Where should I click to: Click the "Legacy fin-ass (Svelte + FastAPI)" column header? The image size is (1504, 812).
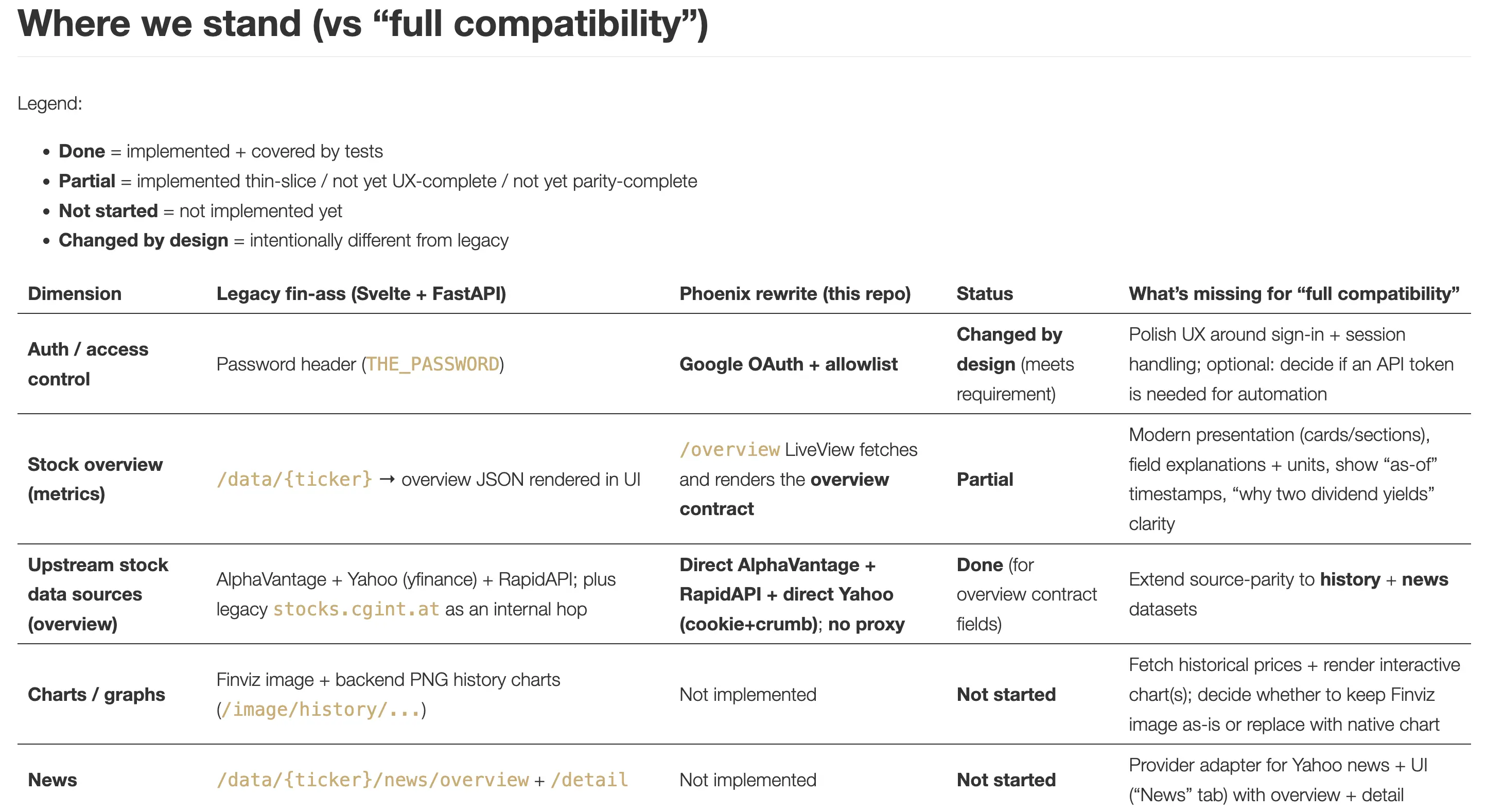point(361,294)
